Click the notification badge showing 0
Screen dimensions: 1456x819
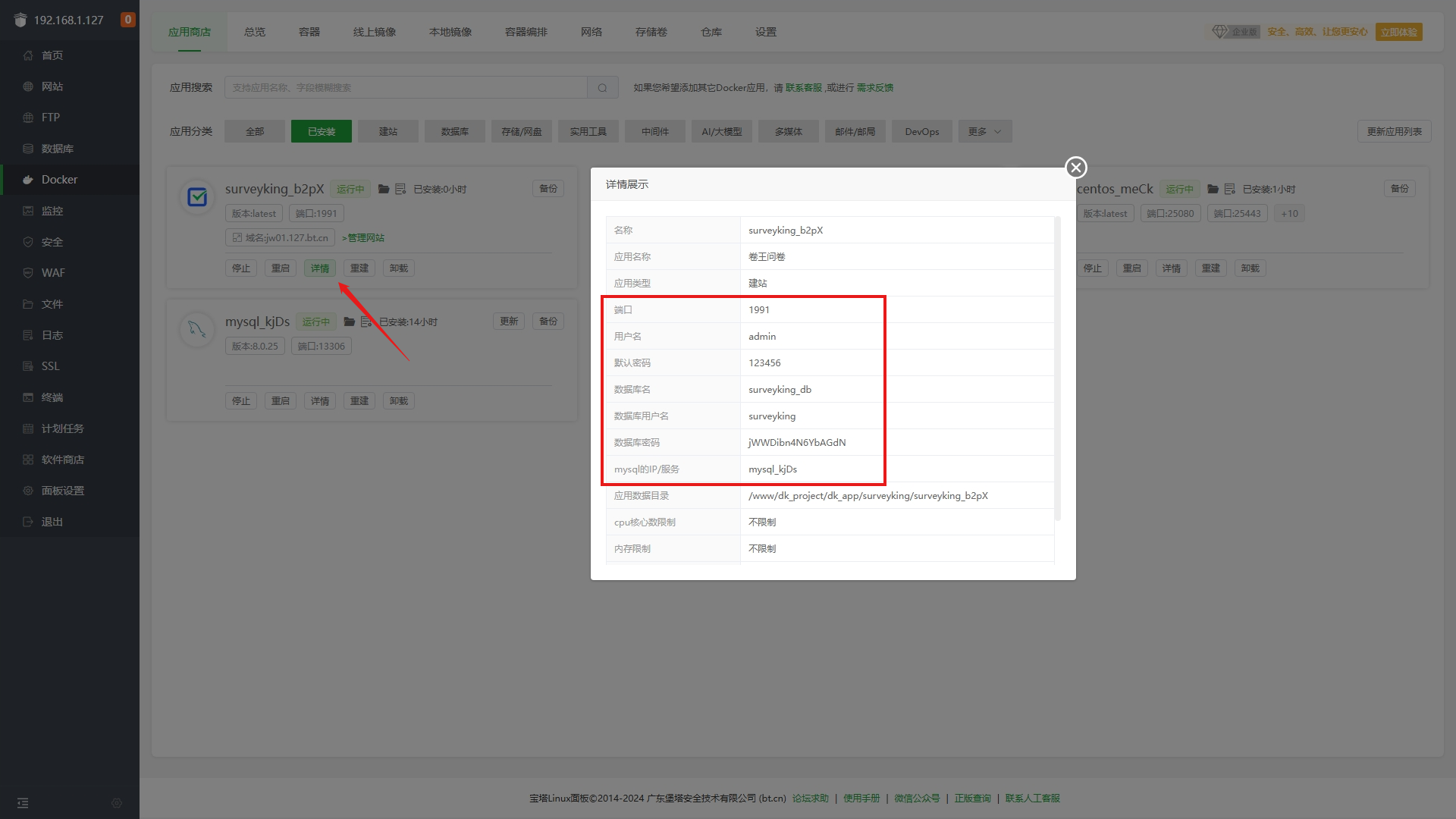pos(128,20)
